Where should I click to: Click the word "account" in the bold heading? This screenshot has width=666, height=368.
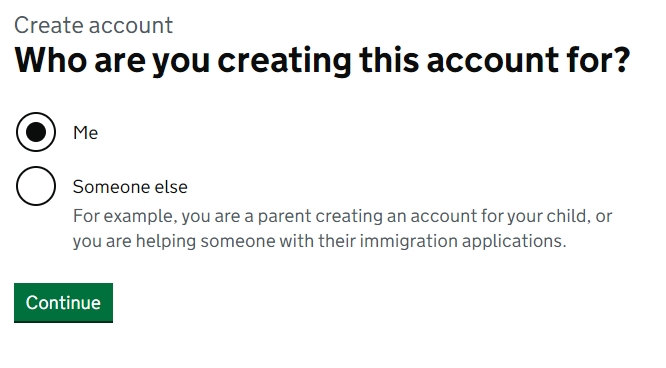pos(492,60)
